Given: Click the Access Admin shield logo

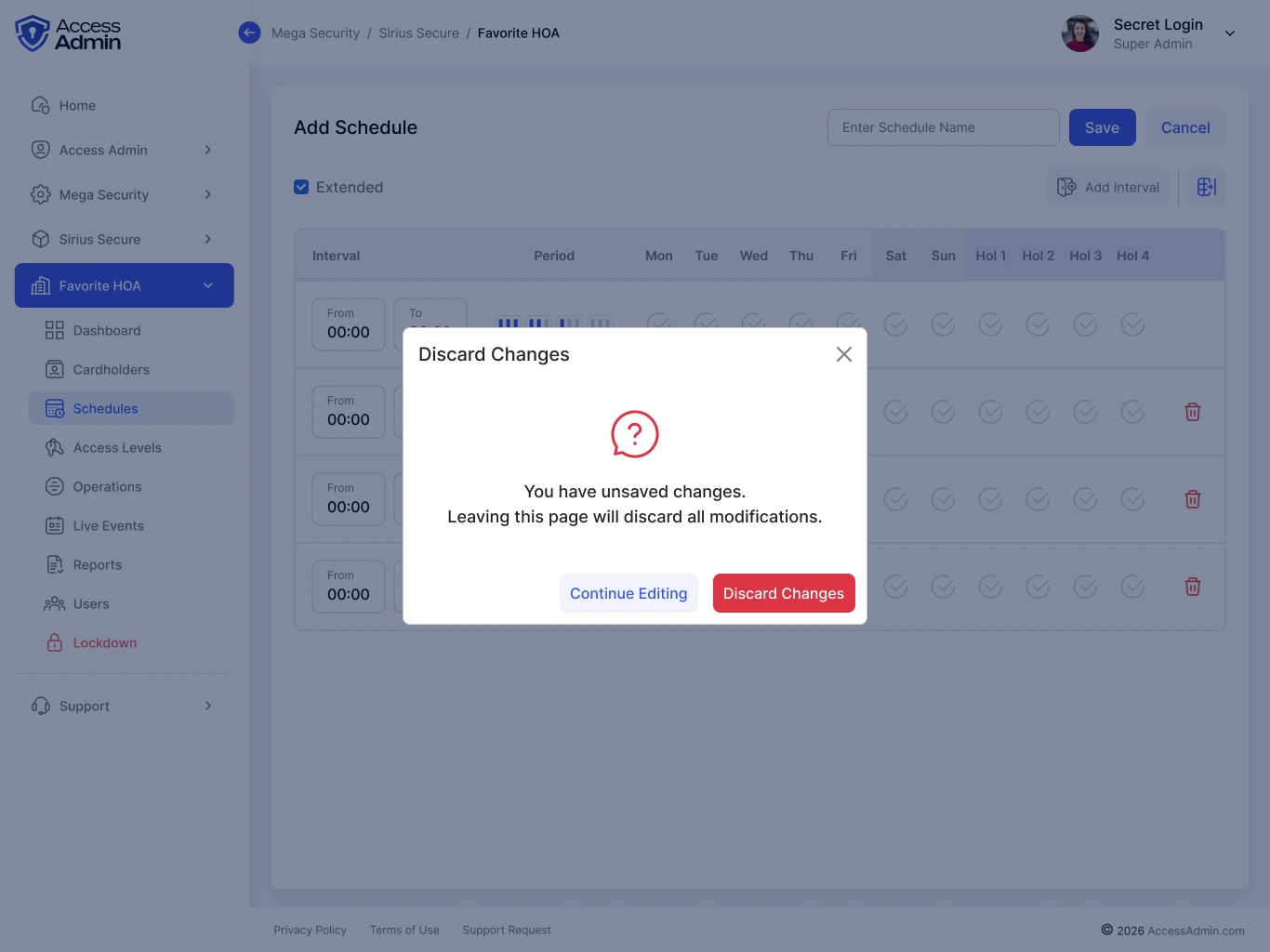Looking at the screenshot, I should (33, 33).
